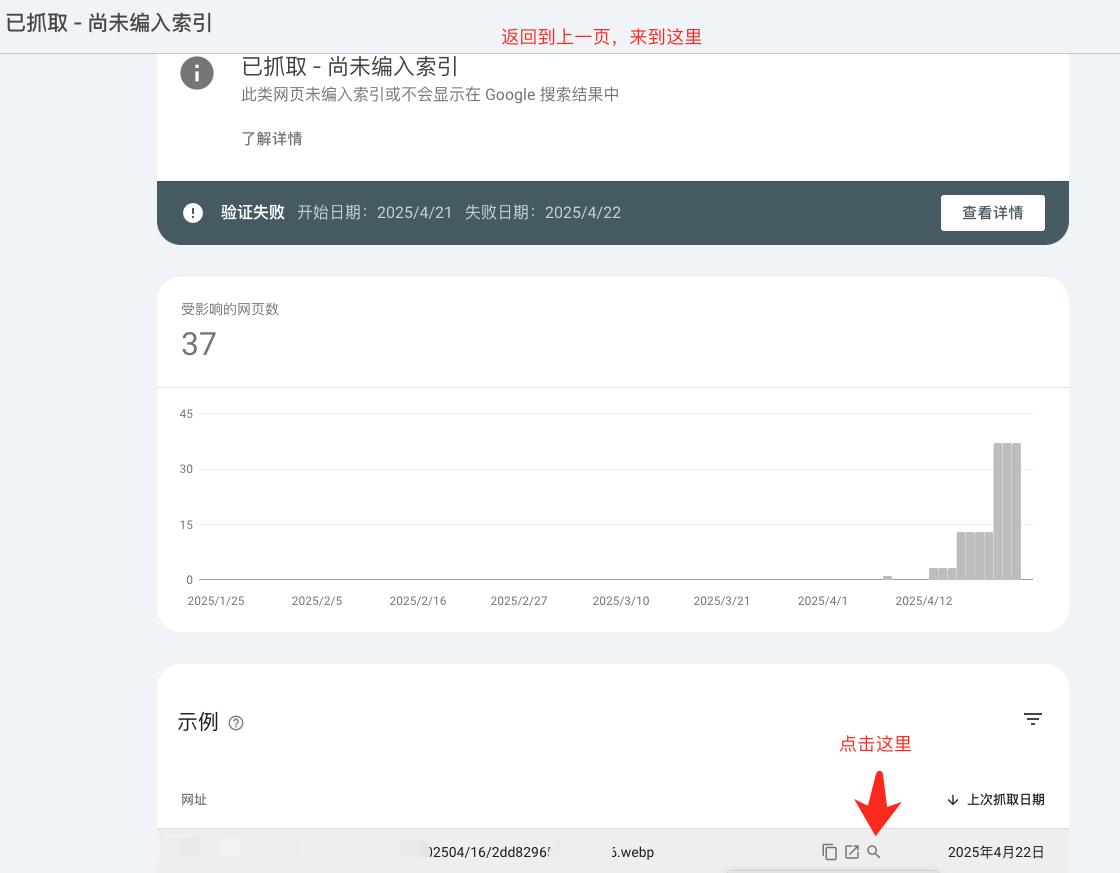Click the down arrow beside 上次抓取日期
The image size is (1120, 873).
953,800
